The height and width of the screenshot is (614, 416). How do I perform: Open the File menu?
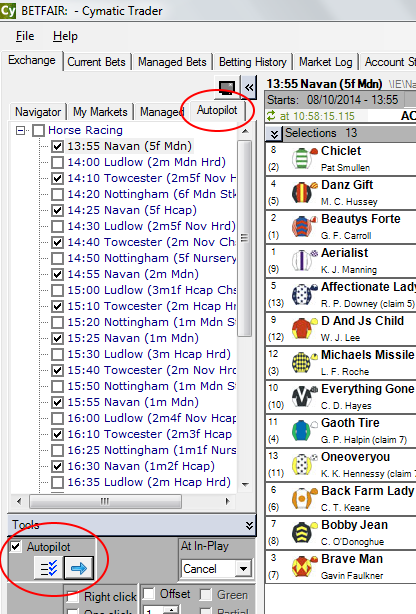tap(25, 36)
